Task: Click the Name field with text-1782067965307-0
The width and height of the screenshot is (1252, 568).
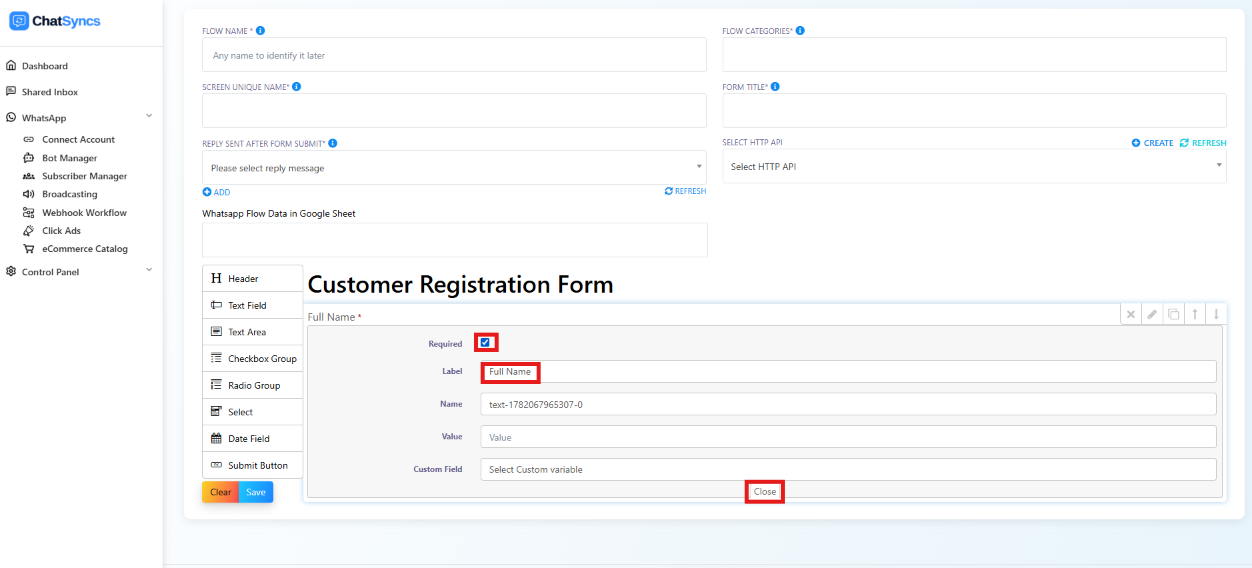Action: tap(848, 404)
